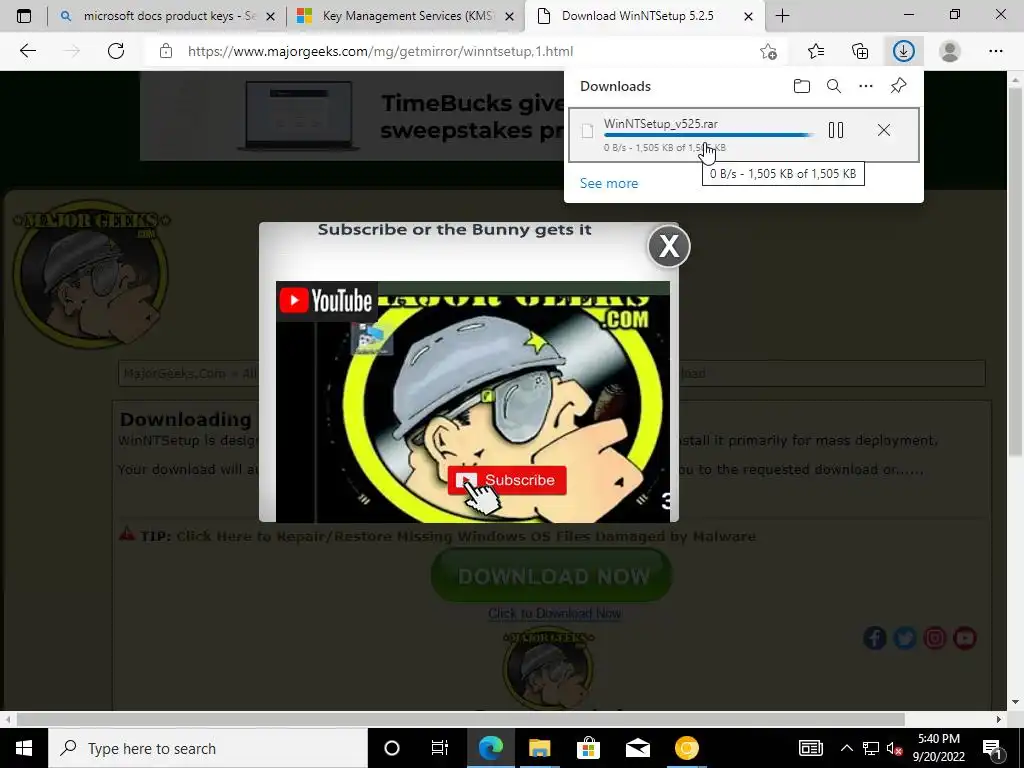This screenshot has height=768, width=1024.
Task: Open the Mail app from taskbar
Action: [637, 748]
